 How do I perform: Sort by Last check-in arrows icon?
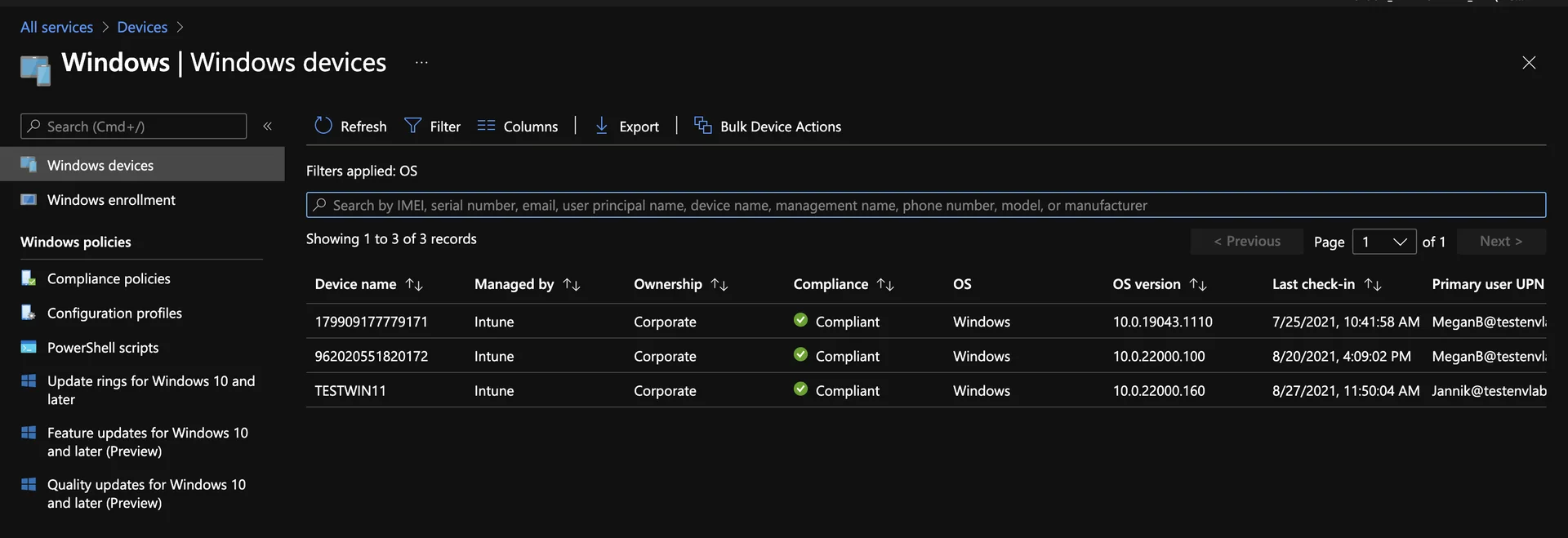(1373, 284)
